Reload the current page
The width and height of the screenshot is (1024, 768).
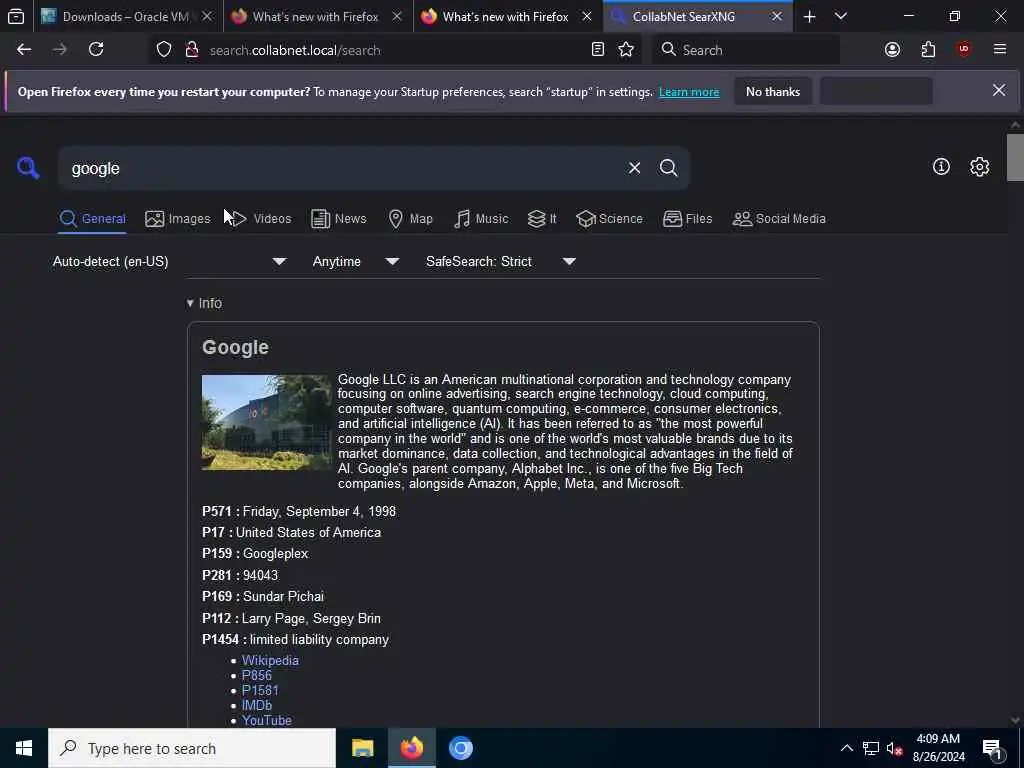point(96,50)
